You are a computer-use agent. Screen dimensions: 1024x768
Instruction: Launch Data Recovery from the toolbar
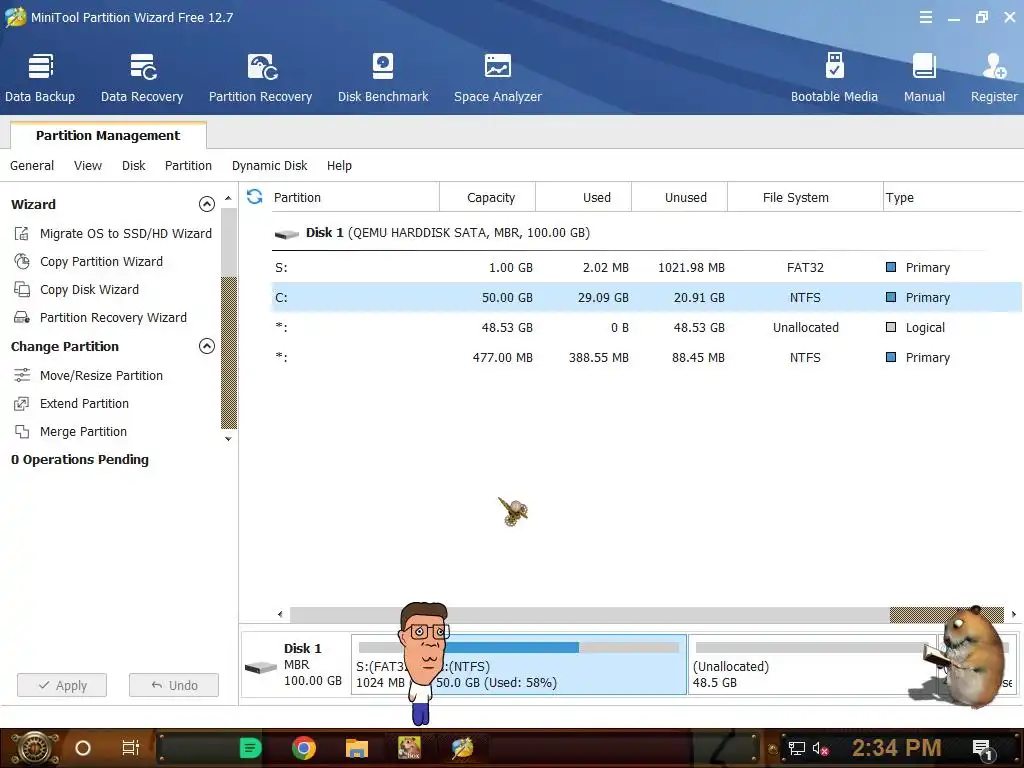coord(142,78)
